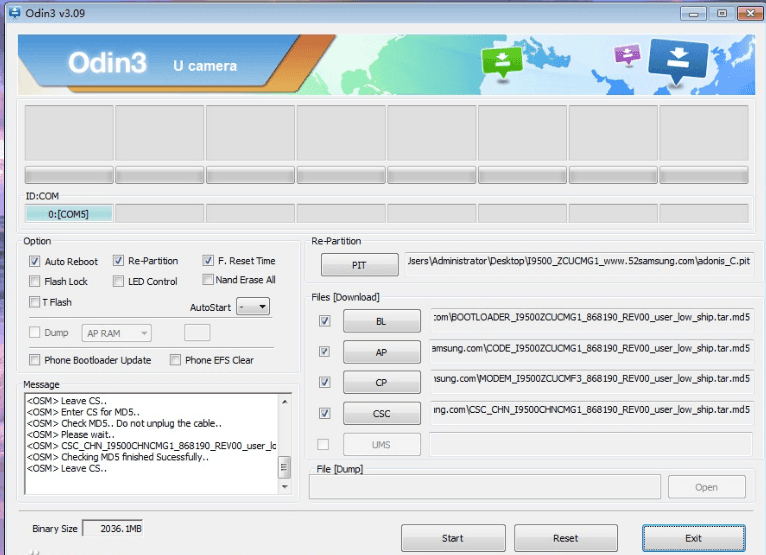The height and width of the screenshot is (555, 766).
Task: Uncheck the Re-Partition option
Action: [118, 261]
